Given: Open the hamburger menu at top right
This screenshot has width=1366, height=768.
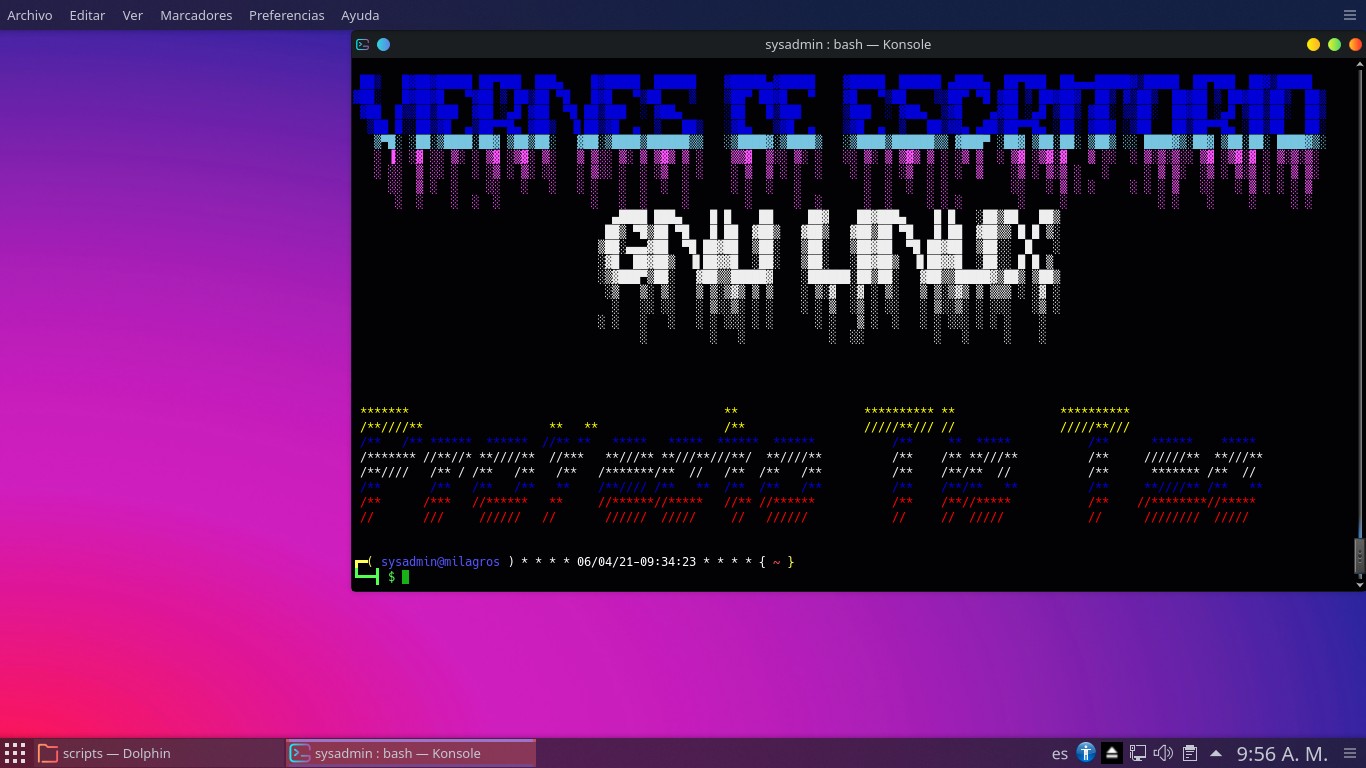Looking at the screenshot, I should (1350, 15).
